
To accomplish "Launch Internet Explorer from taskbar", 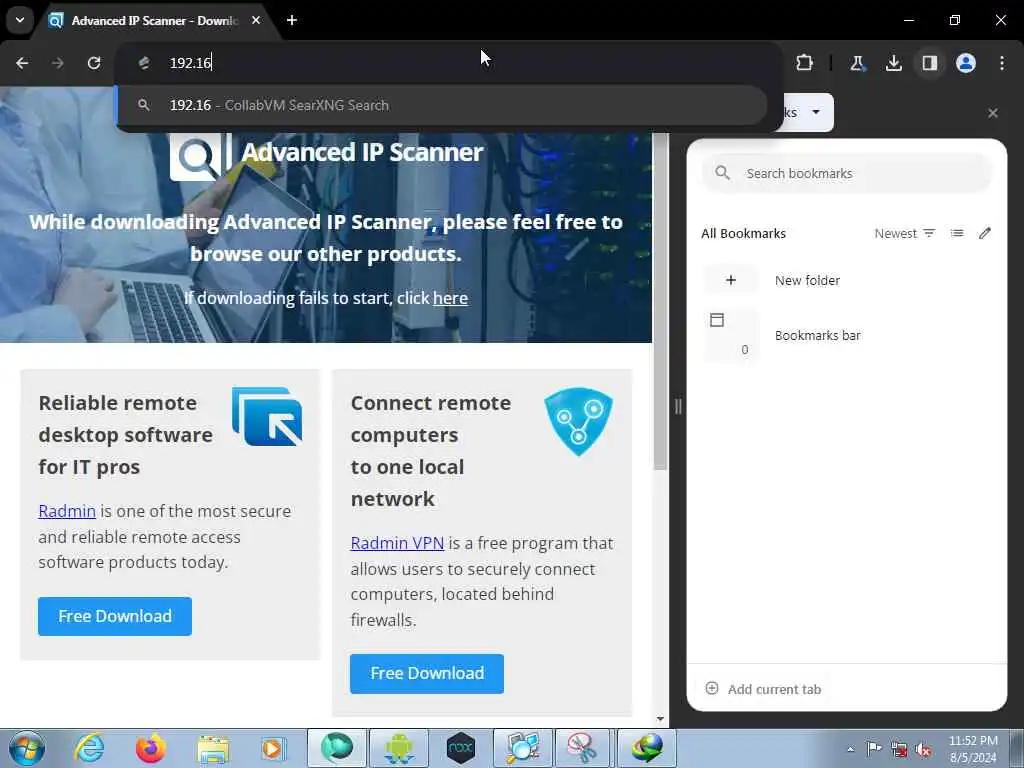I will (89, 748).
